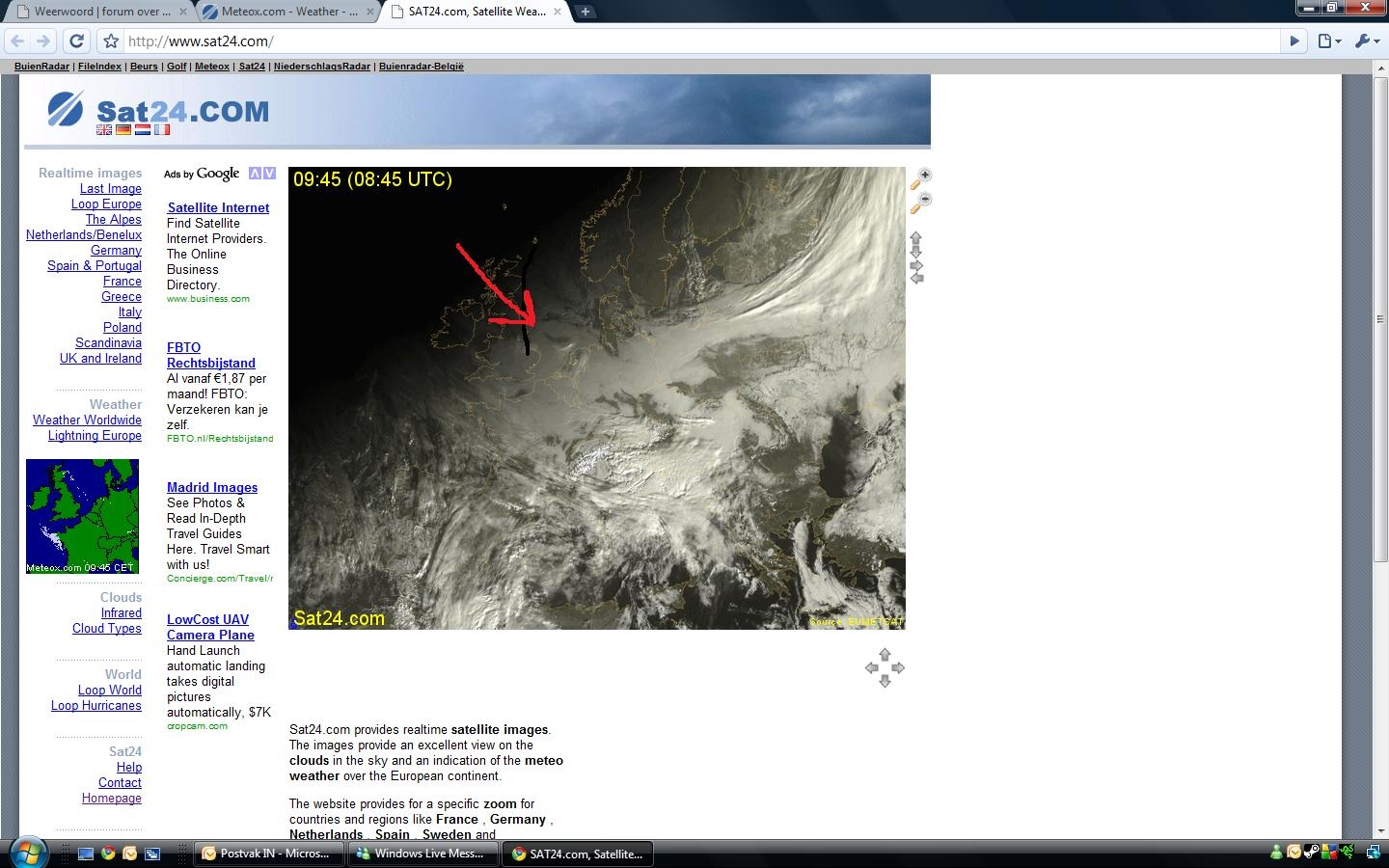
Task: Pan the satellite map down
Action: 916,252
